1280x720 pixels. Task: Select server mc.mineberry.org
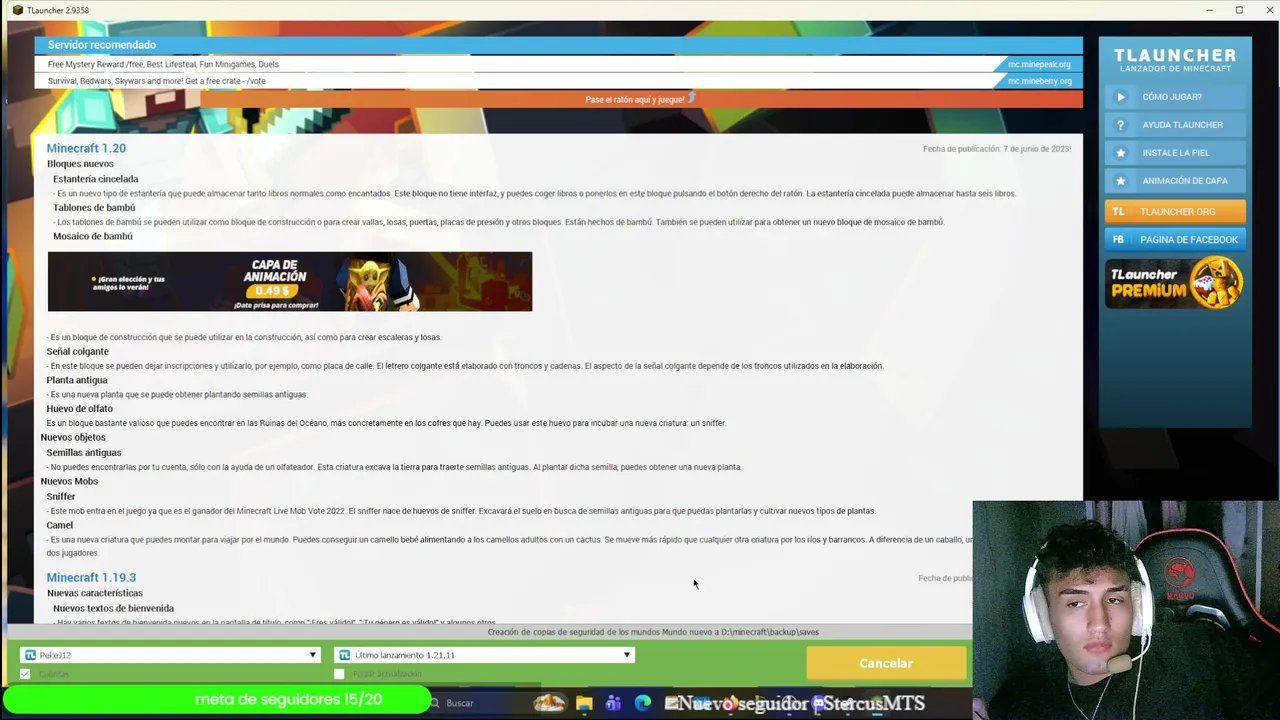coord(1039,81)
